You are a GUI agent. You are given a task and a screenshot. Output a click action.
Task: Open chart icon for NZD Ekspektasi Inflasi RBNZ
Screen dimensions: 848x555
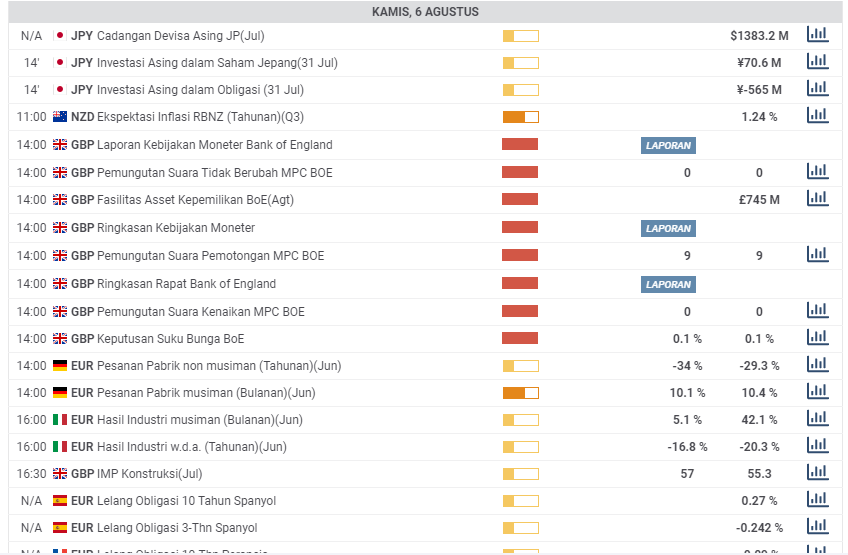[817, 116]
